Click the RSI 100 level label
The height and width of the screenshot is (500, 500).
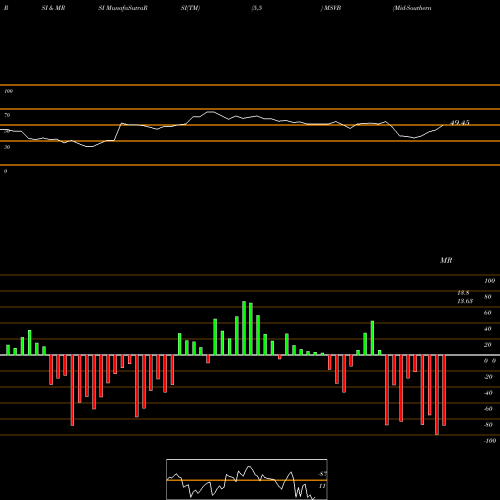[x=8, y=91]
